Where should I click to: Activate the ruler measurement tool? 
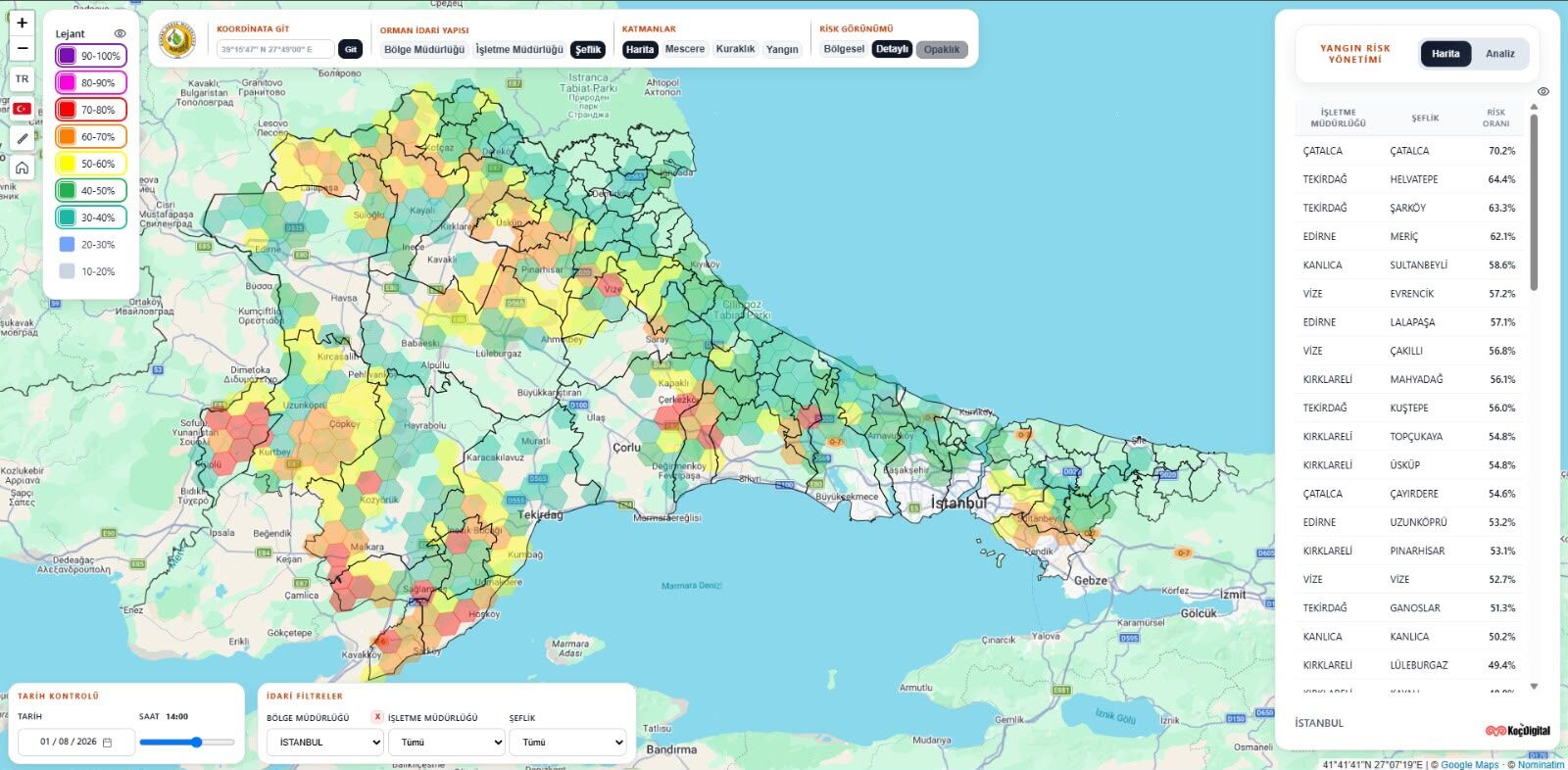22,138
